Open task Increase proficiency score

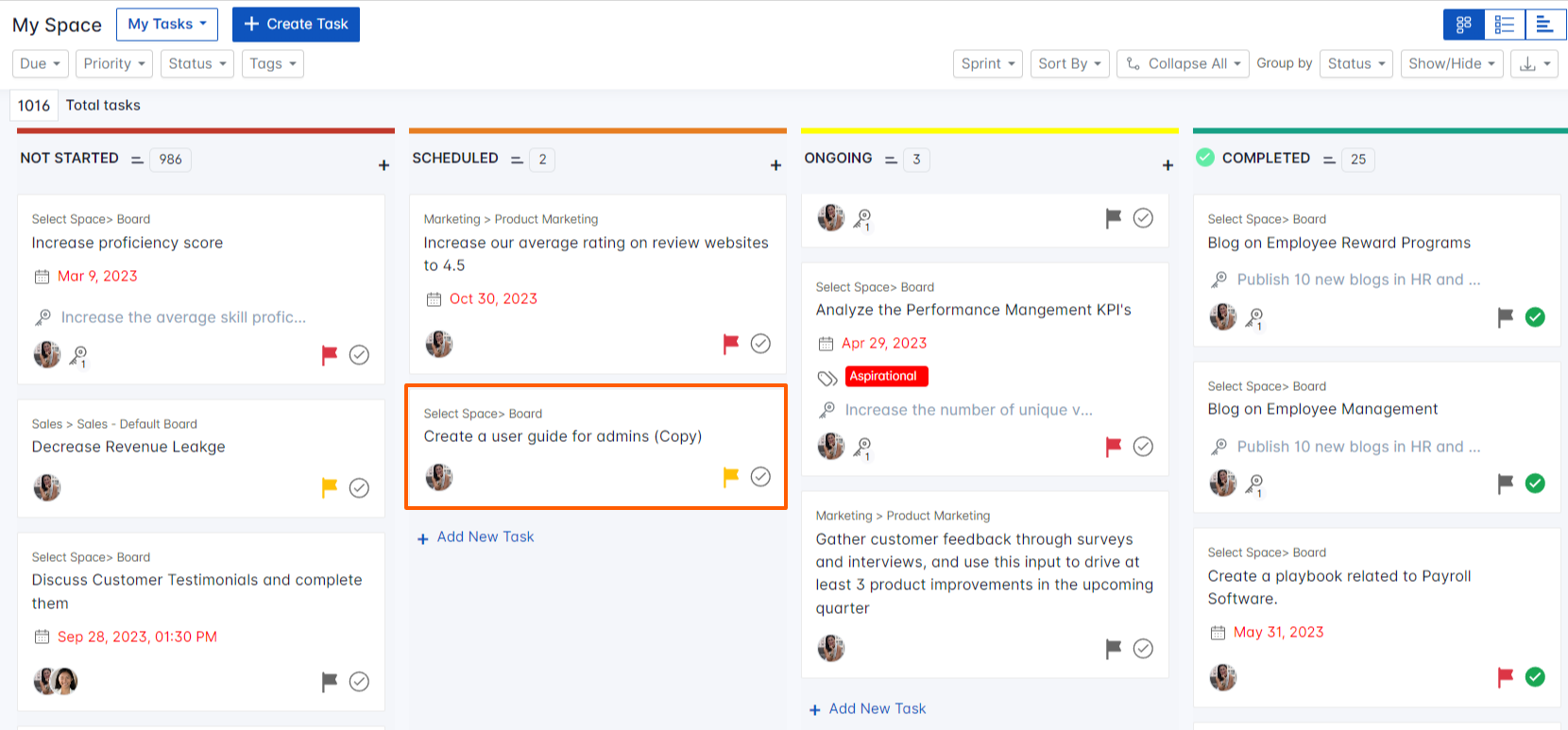[128, 243]
